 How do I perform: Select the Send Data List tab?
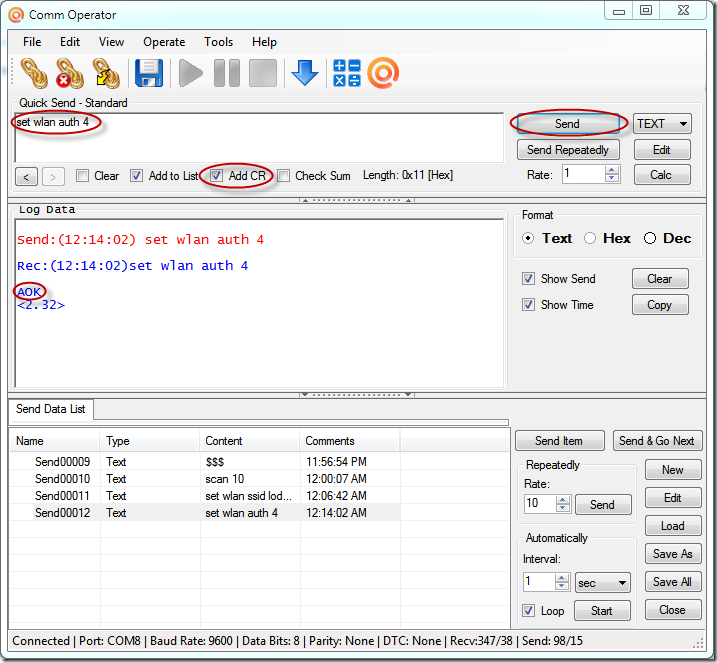[51, 409]
